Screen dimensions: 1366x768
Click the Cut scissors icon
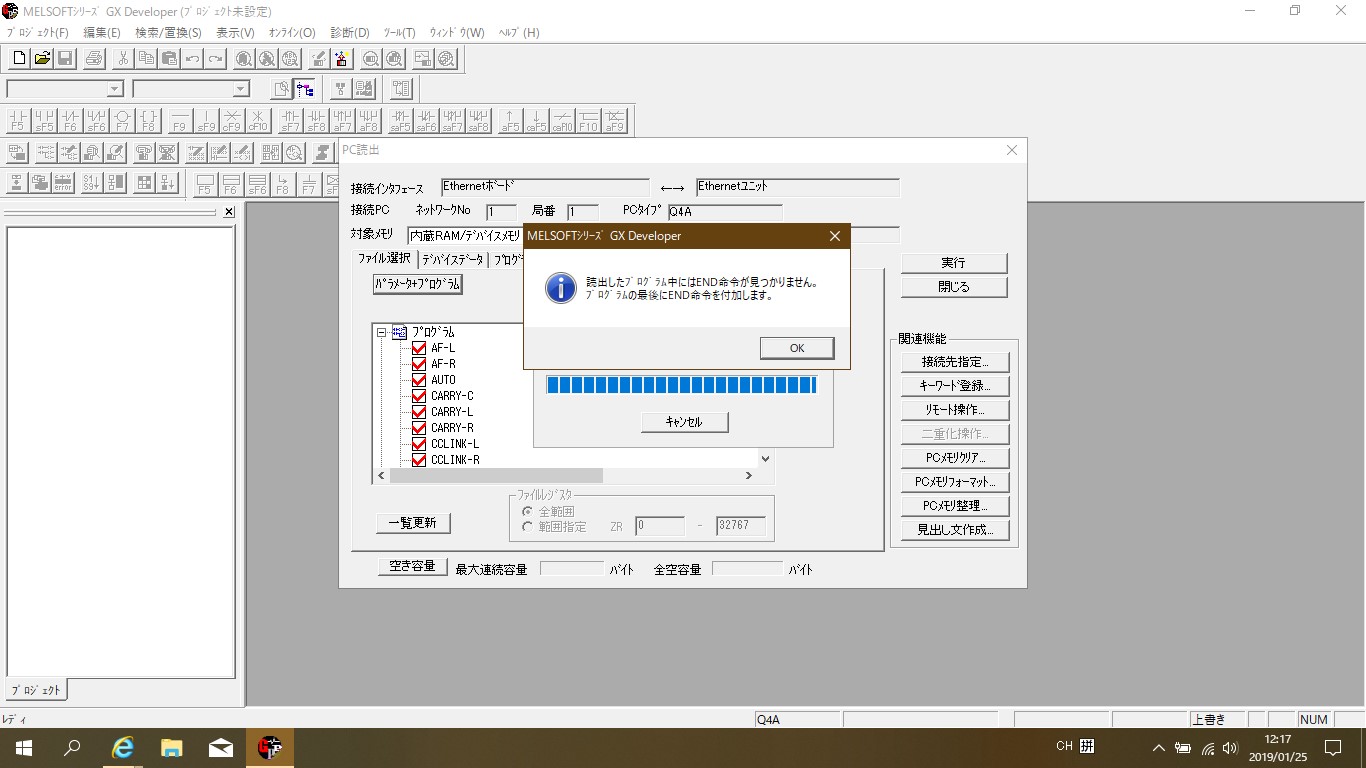[x=122, y=59]
